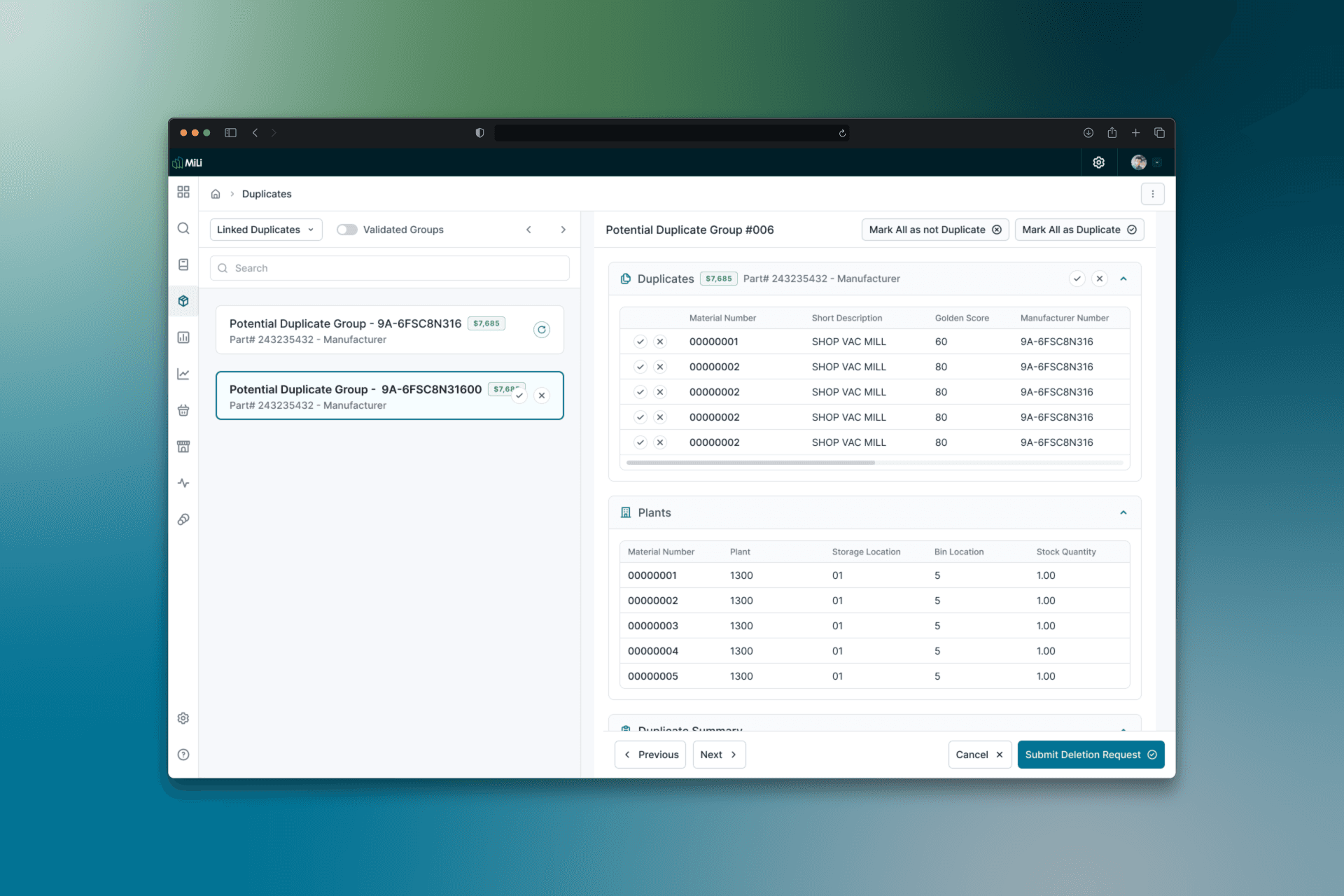Open the cube materials icon in sidebar

183,301
